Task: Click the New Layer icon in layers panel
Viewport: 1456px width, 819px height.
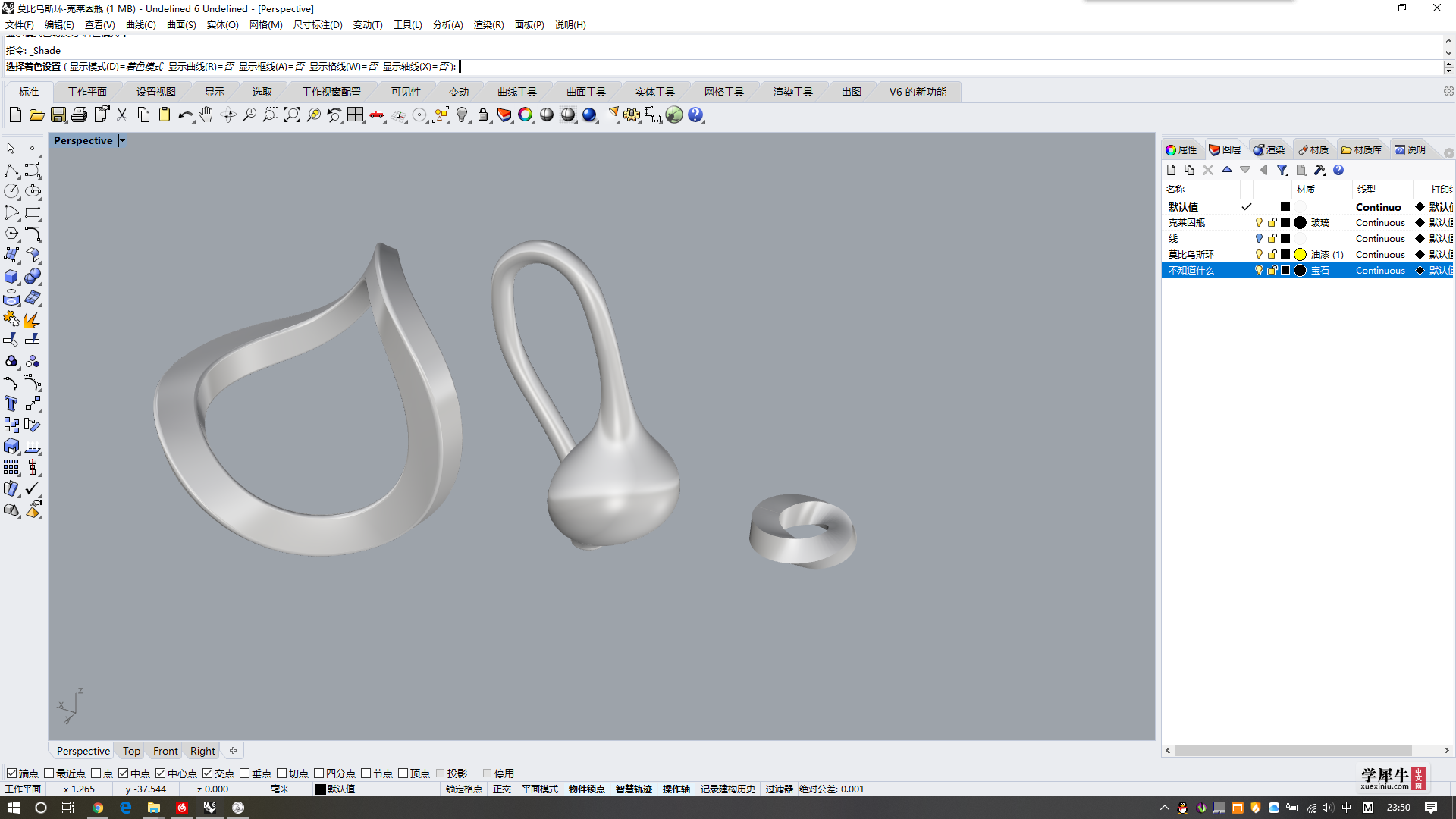Action: [1172, 170]
